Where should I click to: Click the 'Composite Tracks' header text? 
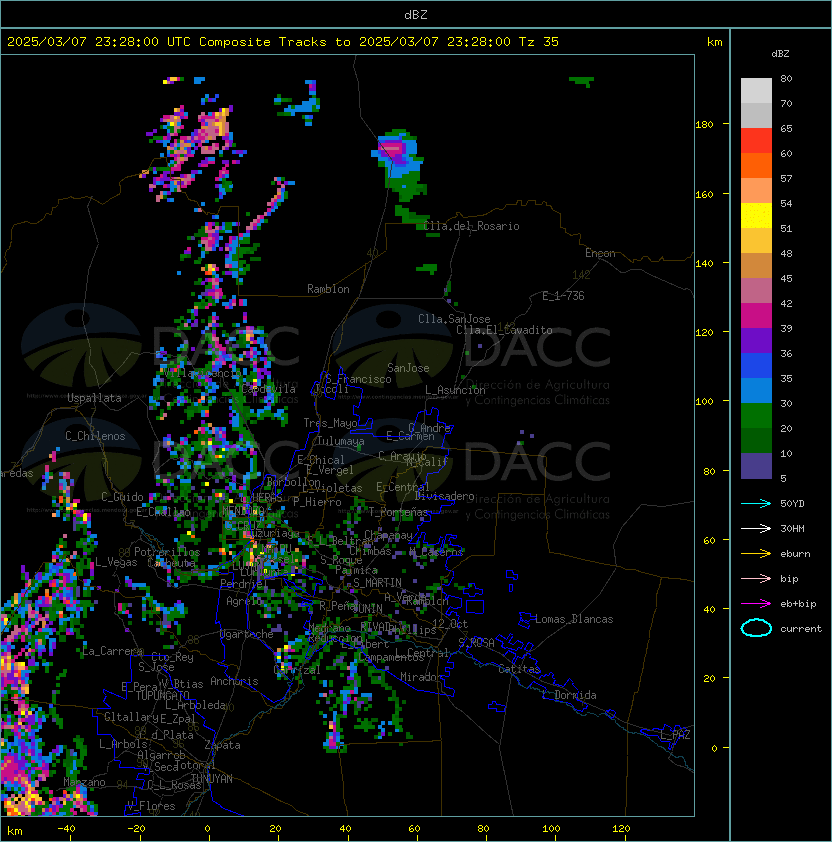263,42
